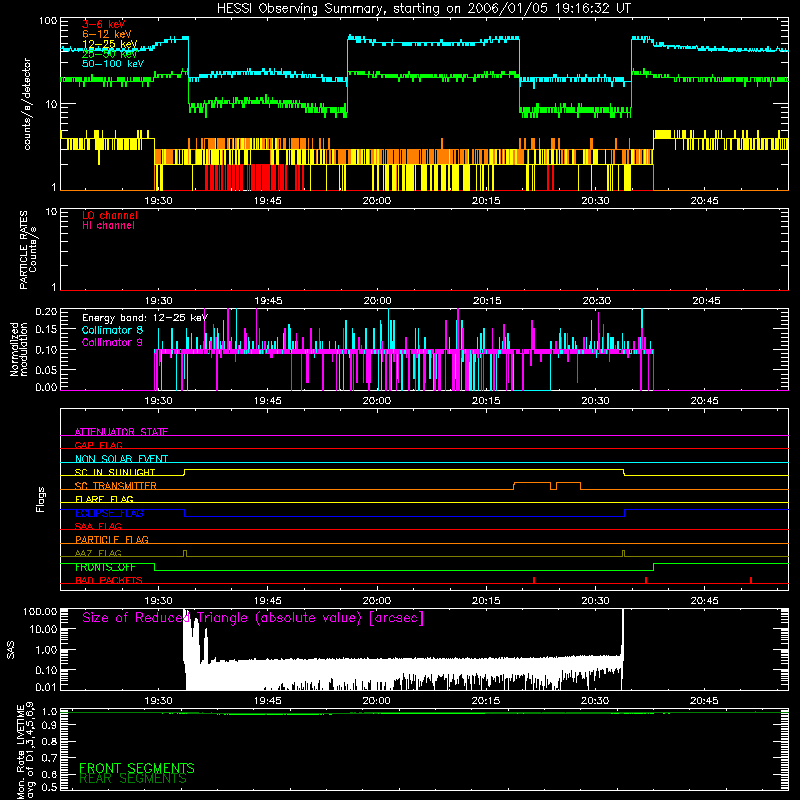Click the SC_TRANSMITTER flag label
Viewport: 800px width, 800px height.
pyautogui.click(x=116, y=486)
